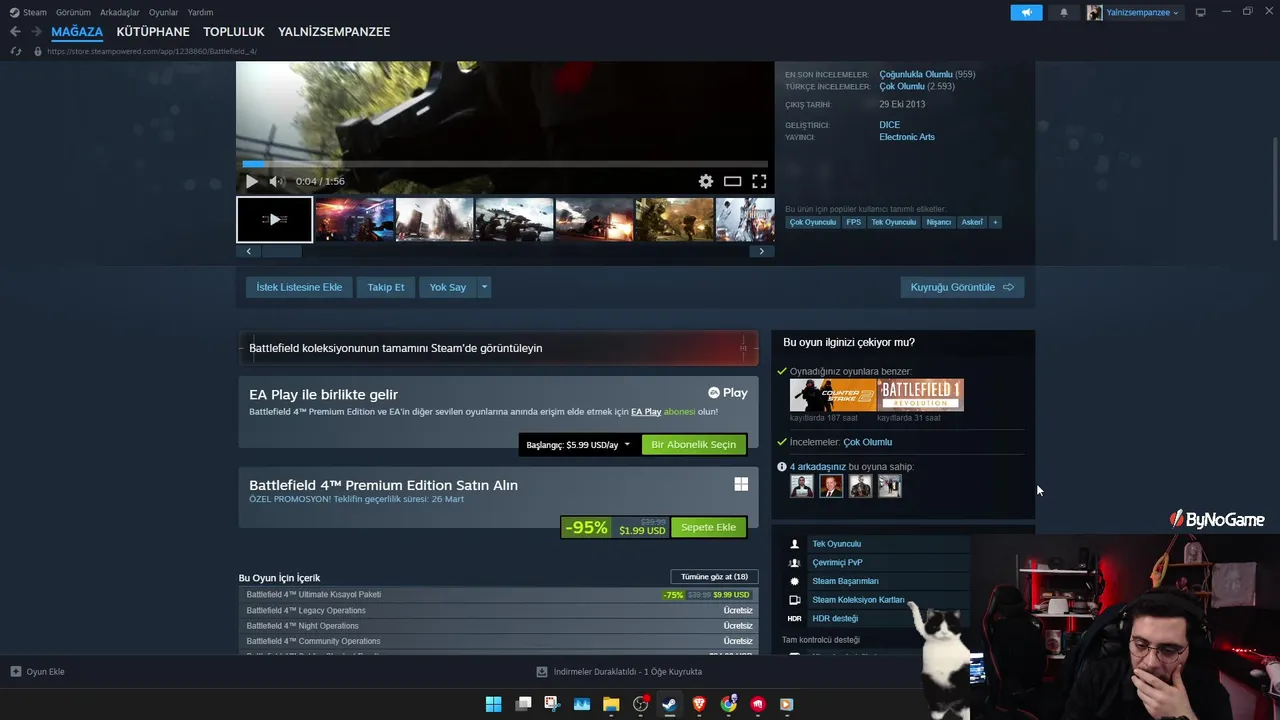The height and width of the screenshot is (720, 1280).
Task: Open the third friend's avatar
Action: [860, 486]
